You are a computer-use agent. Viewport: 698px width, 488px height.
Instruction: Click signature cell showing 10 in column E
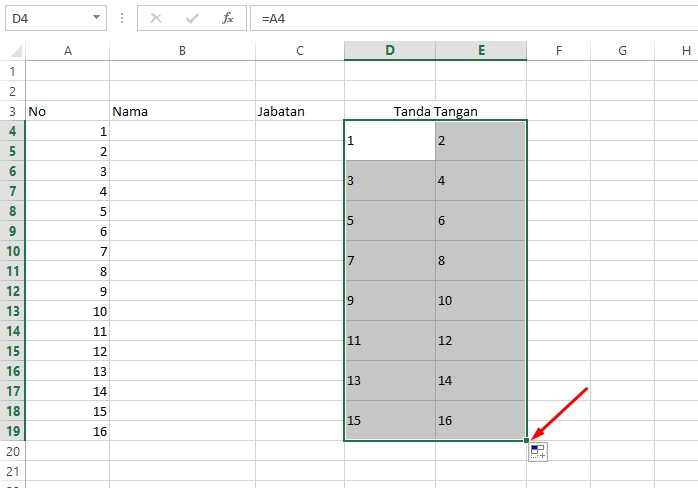point(481,301)
